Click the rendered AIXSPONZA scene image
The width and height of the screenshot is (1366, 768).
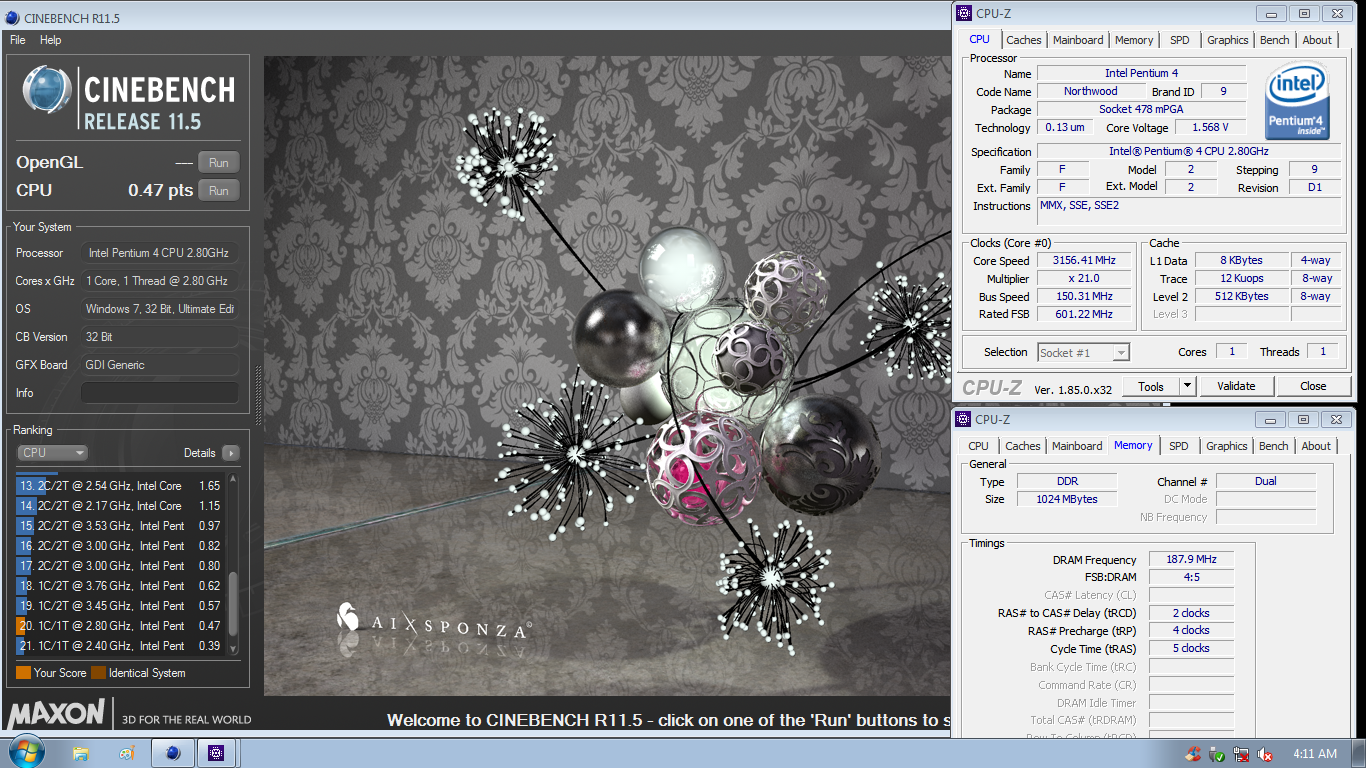click(607, 375)
